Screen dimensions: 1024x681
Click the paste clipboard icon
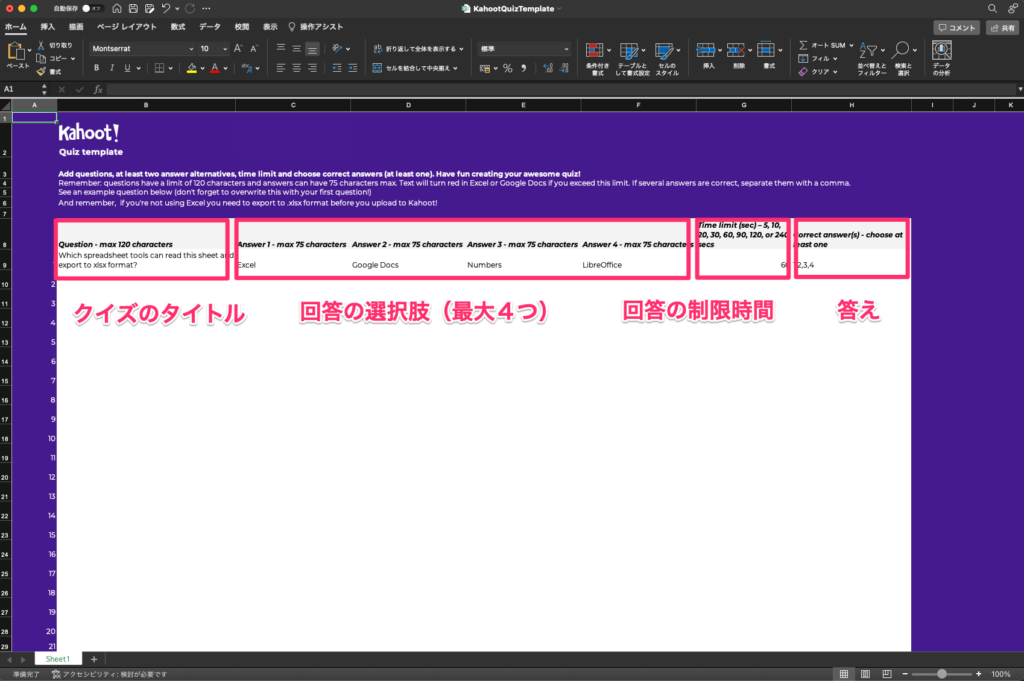[16, 51]
